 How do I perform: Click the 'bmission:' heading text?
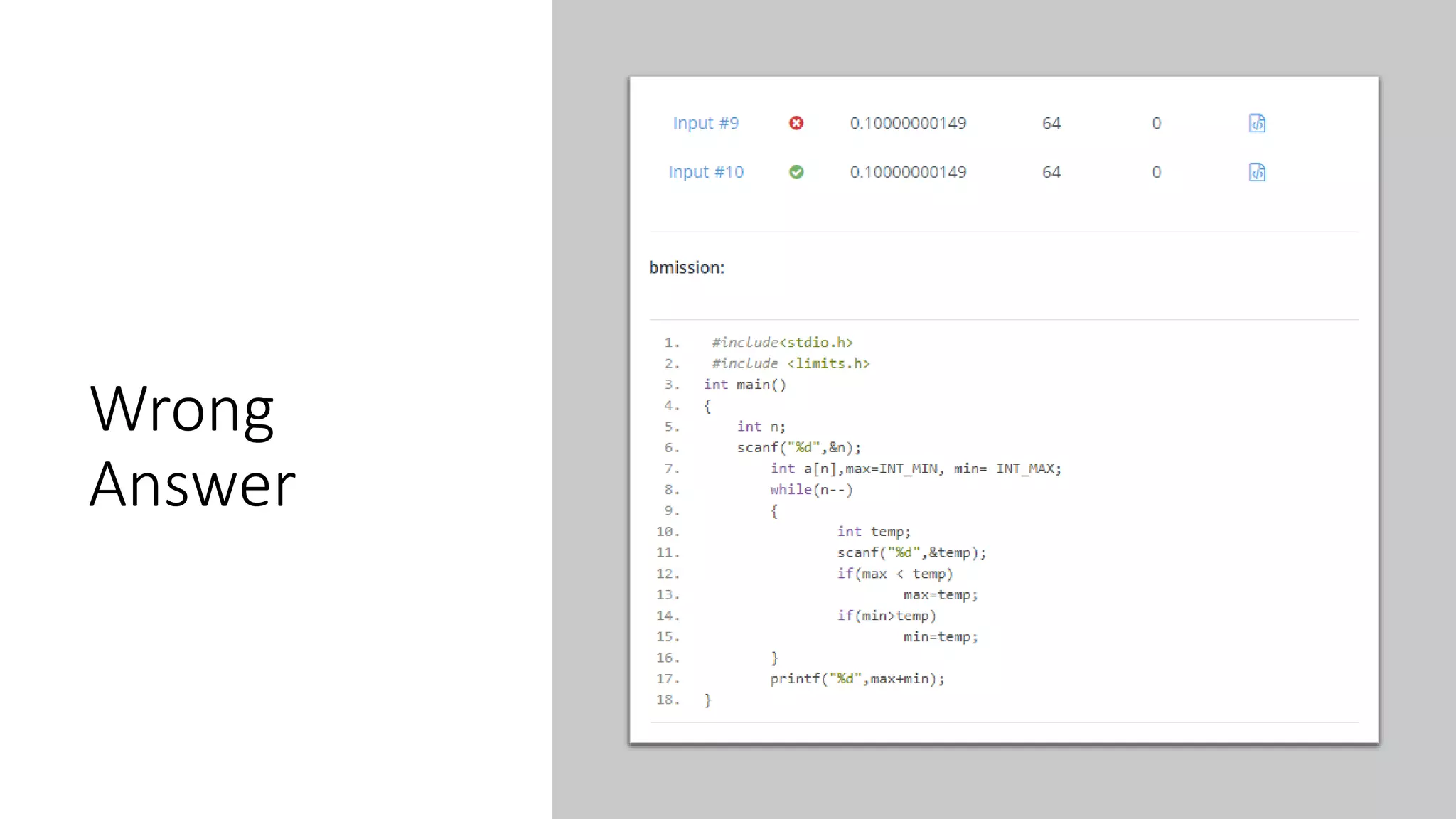687,268
